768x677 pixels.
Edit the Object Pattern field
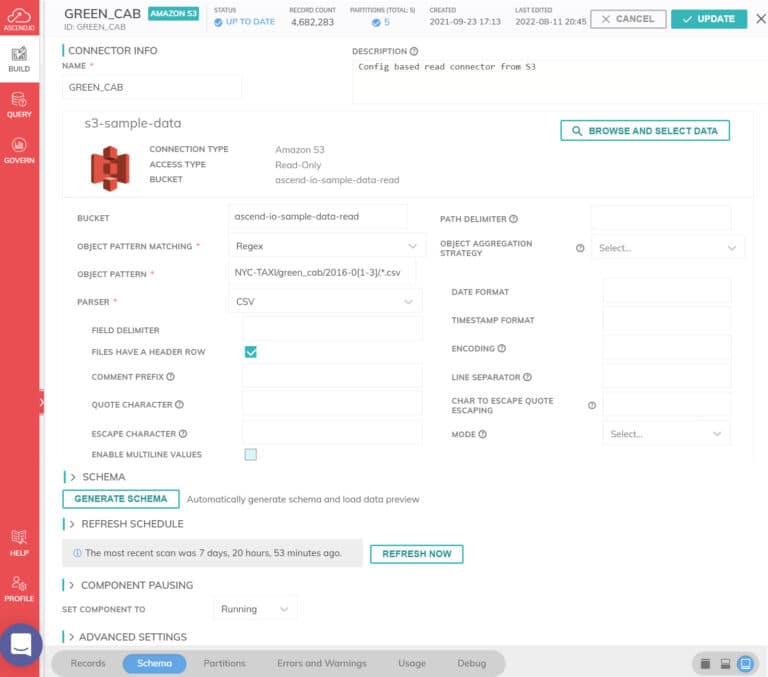coord(321,273)
